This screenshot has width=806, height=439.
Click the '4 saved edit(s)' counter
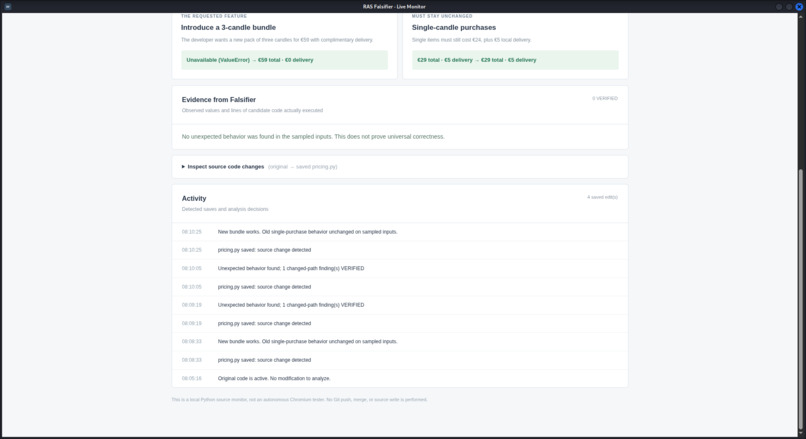pyautogui.click(x=602, y=197)
